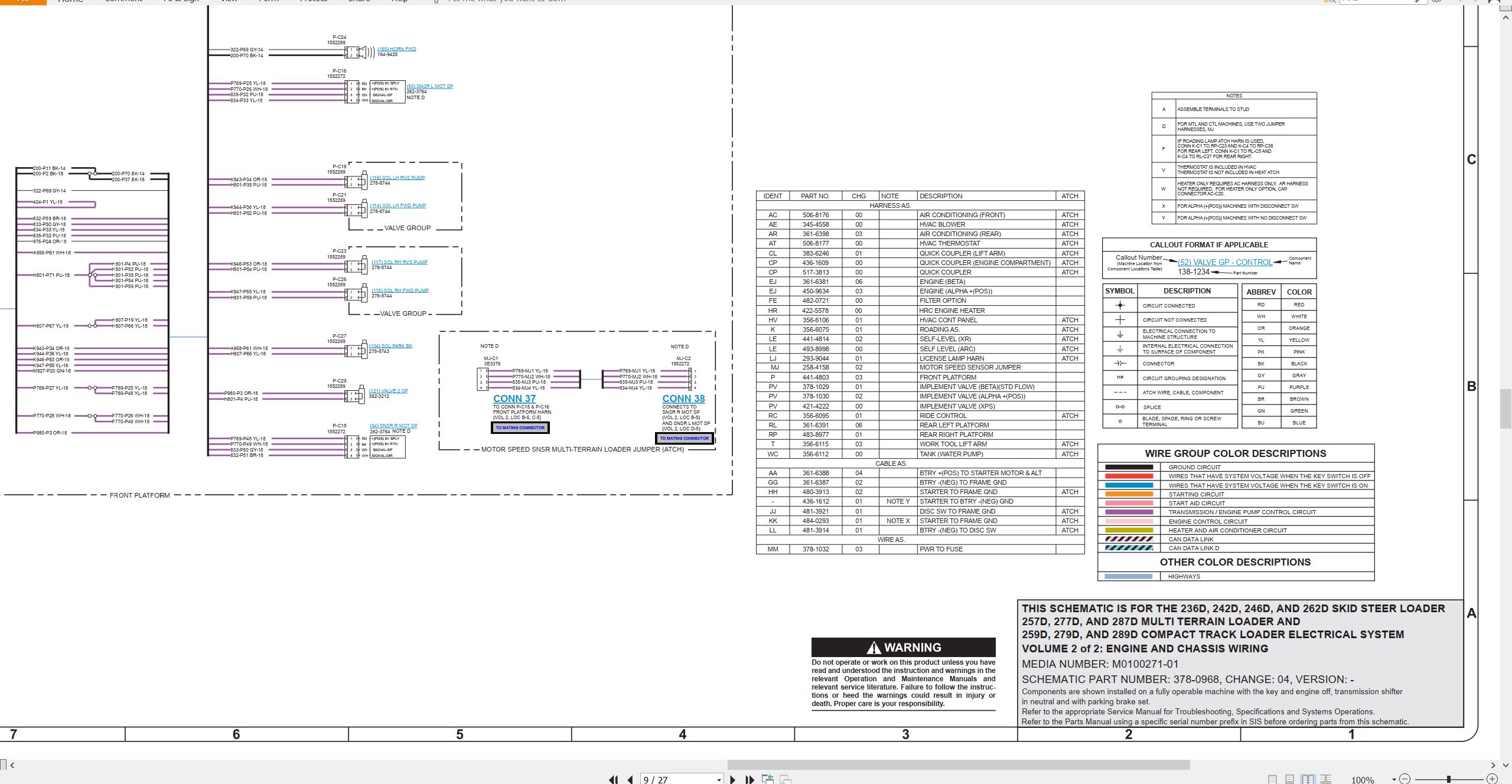Click the CONN 38 link
This screenshot has height=784, width=1512.
tap(683, 398)
